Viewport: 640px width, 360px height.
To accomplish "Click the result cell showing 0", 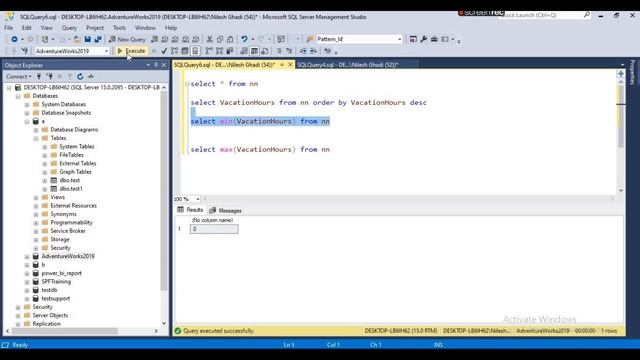I will pos(214,229).
